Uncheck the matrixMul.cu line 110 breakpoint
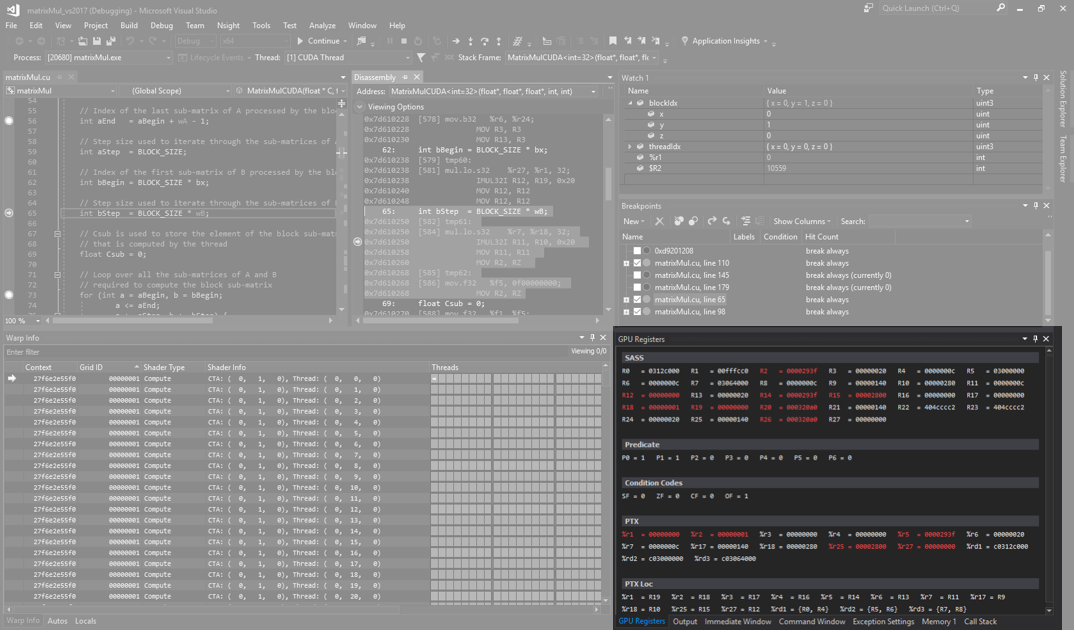Image resolution: width=1075 pixels, height=632 pixels. (x=637, y=263)
